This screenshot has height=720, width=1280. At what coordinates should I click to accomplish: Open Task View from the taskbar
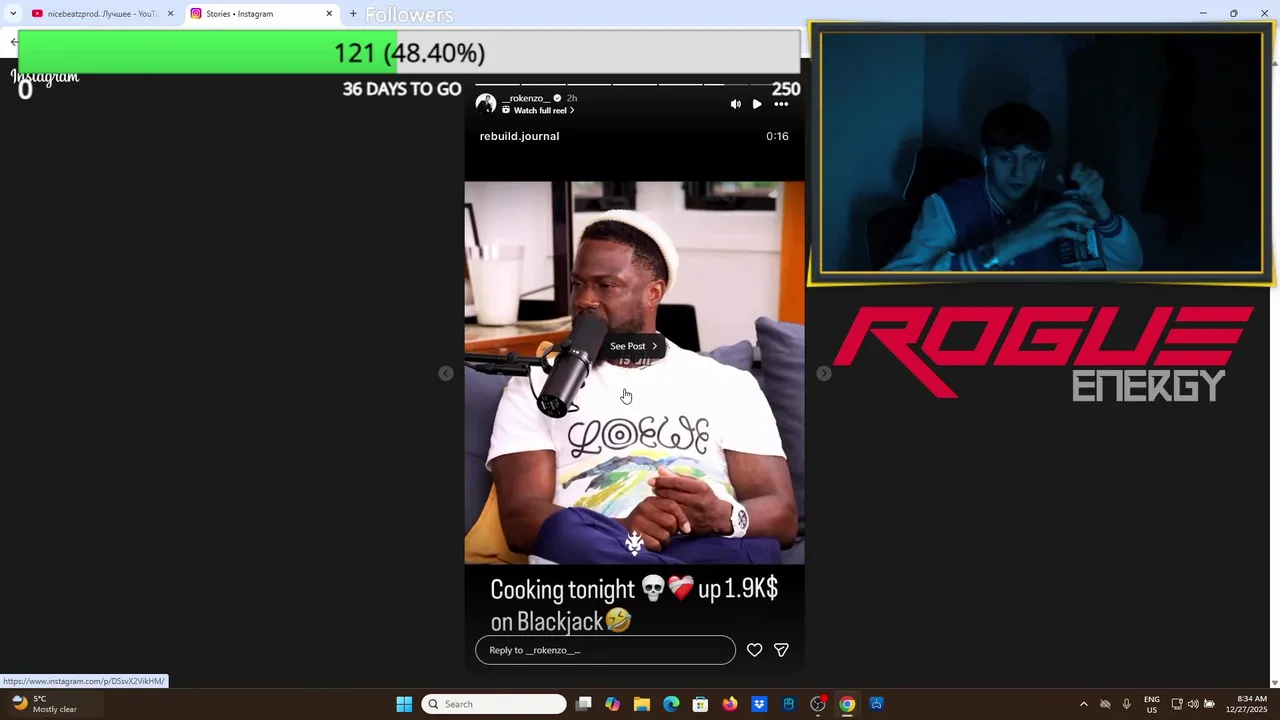[584, 704]
